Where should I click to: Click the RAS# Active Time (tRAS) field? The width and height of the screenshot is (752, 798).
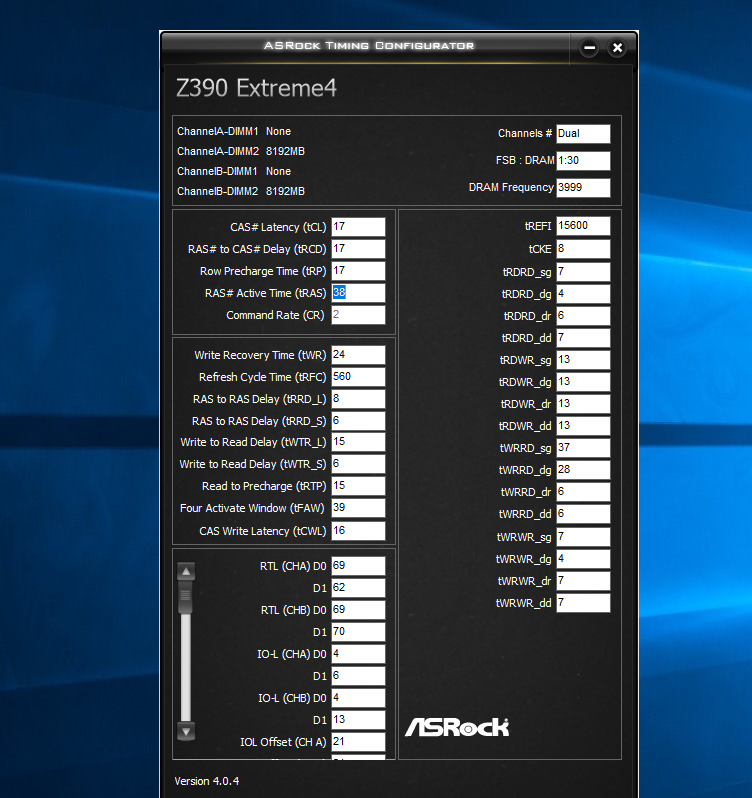click(358, 293)
